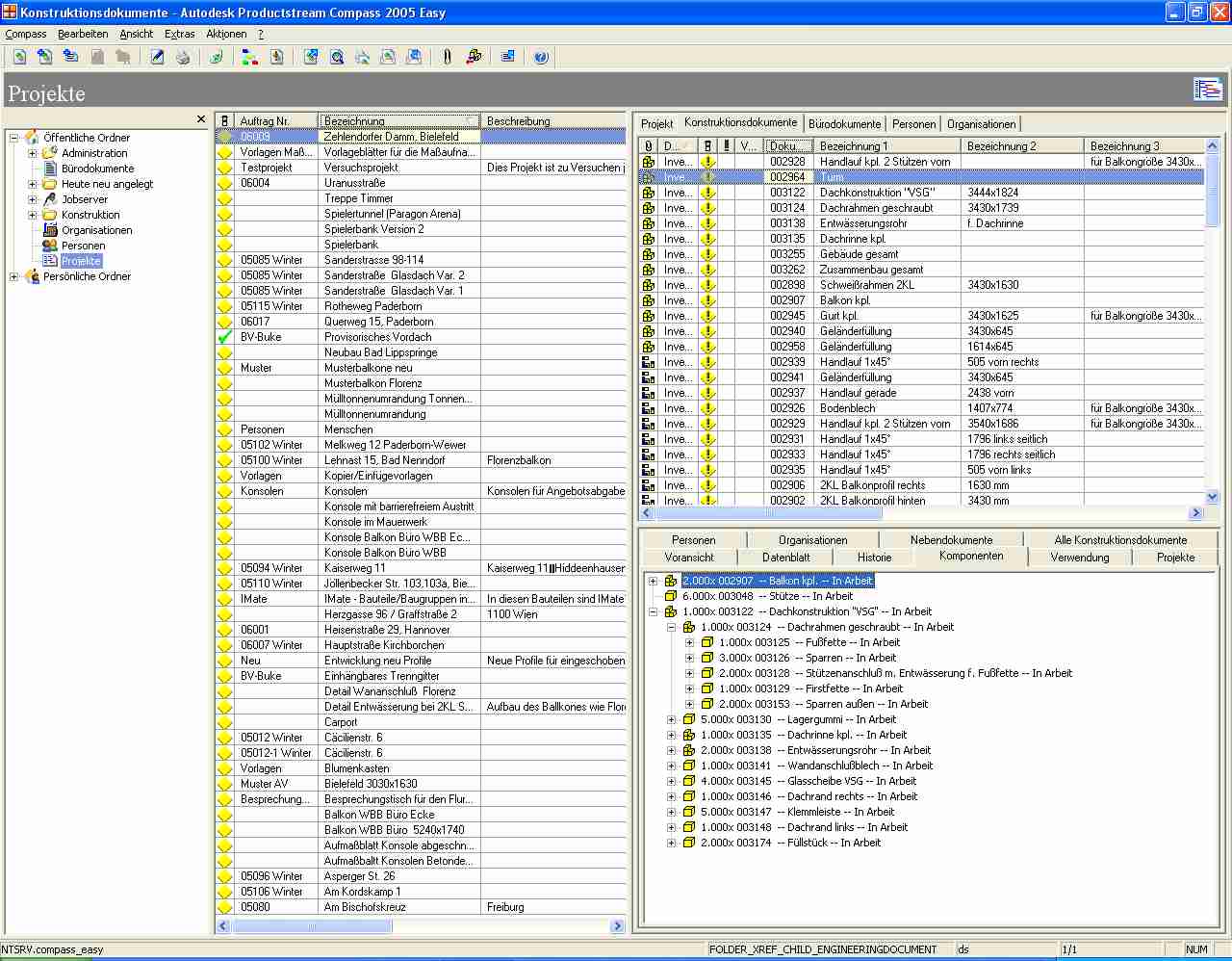Click the documents table down scroll arrow
Viewport: 1232px width, 961px height.
pyautogui.click(x=1212, y=497)
